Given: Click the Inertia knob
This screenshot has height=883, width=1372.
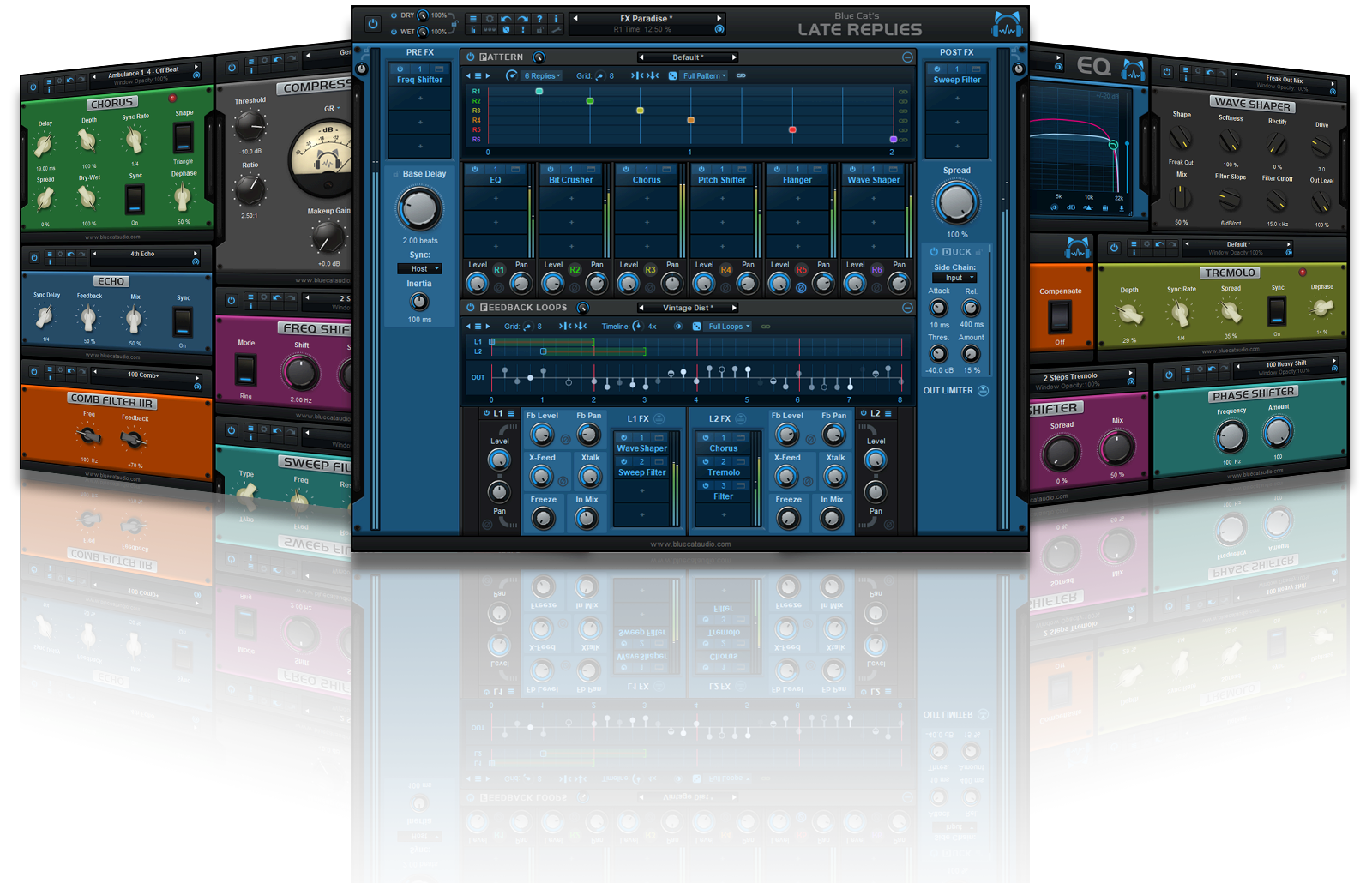Looking at the screenshot, I should (419, 301).
